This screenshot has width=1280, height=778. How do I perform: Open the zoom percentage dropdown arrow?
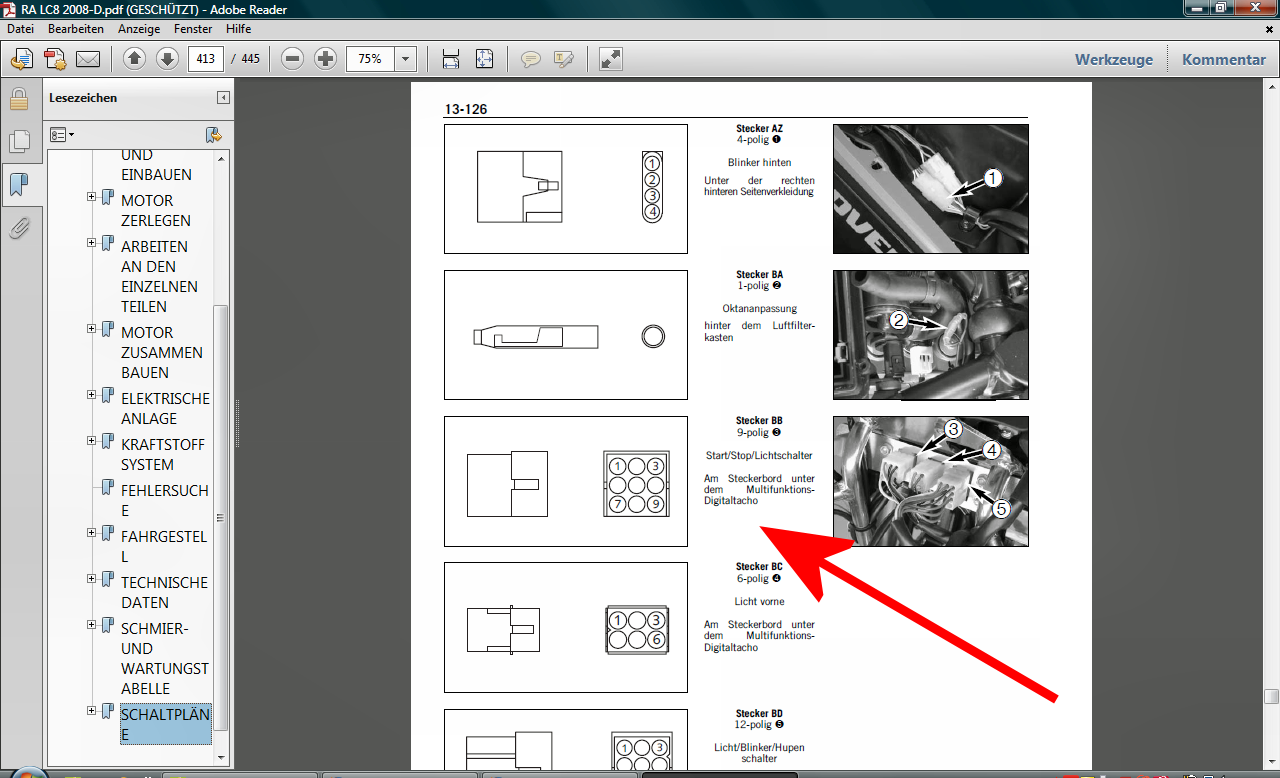(405, 59)
